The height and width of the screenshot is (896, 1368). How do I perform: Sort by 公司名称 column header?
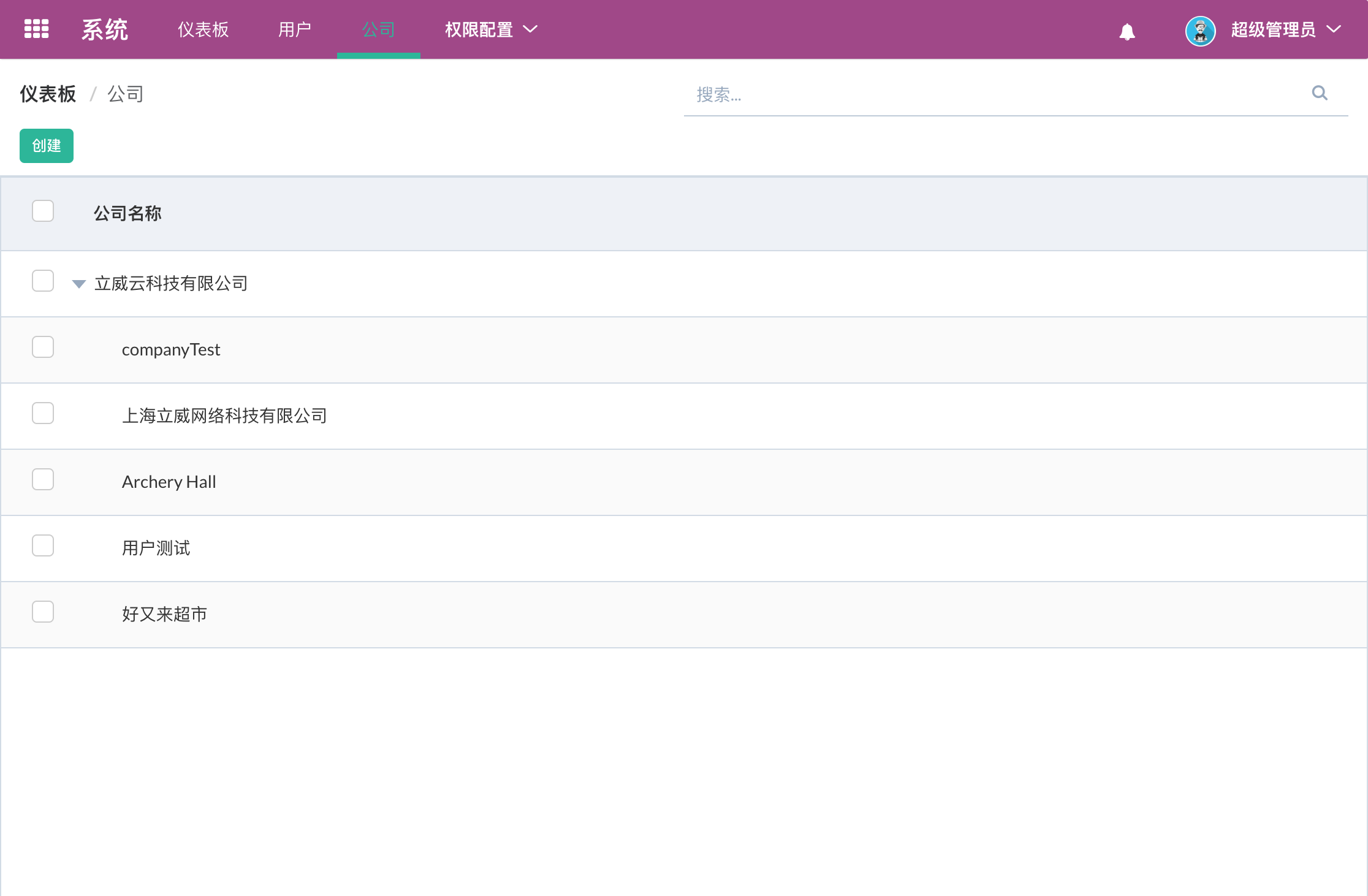127,213
